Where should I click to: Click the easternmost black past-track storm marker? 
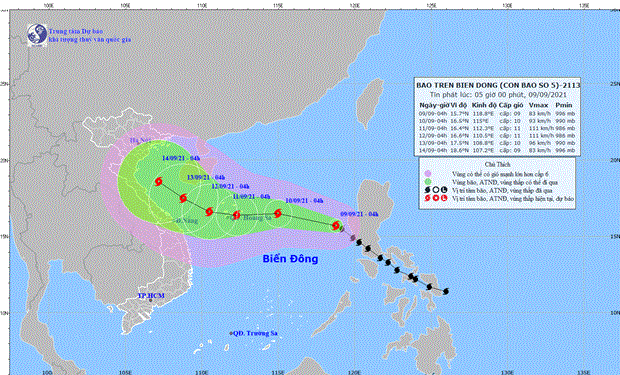pos(446,292)
